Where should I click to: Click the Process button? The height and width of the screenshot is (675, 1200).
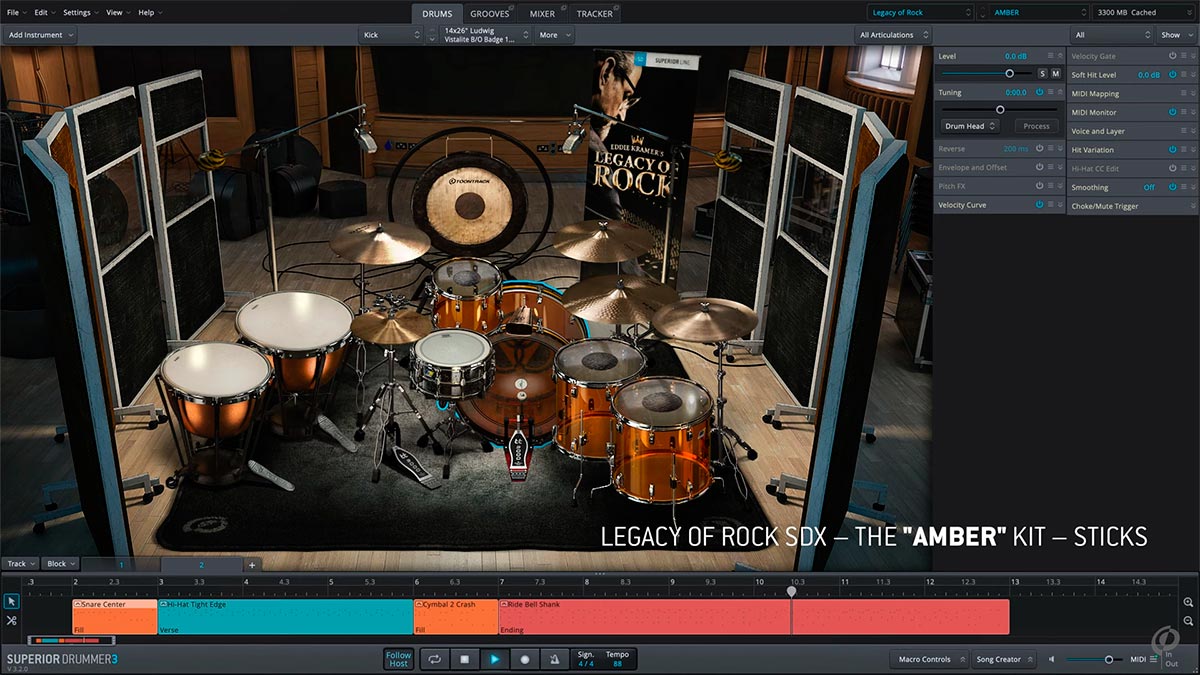pyautogui.click(x=1037, y=126)
